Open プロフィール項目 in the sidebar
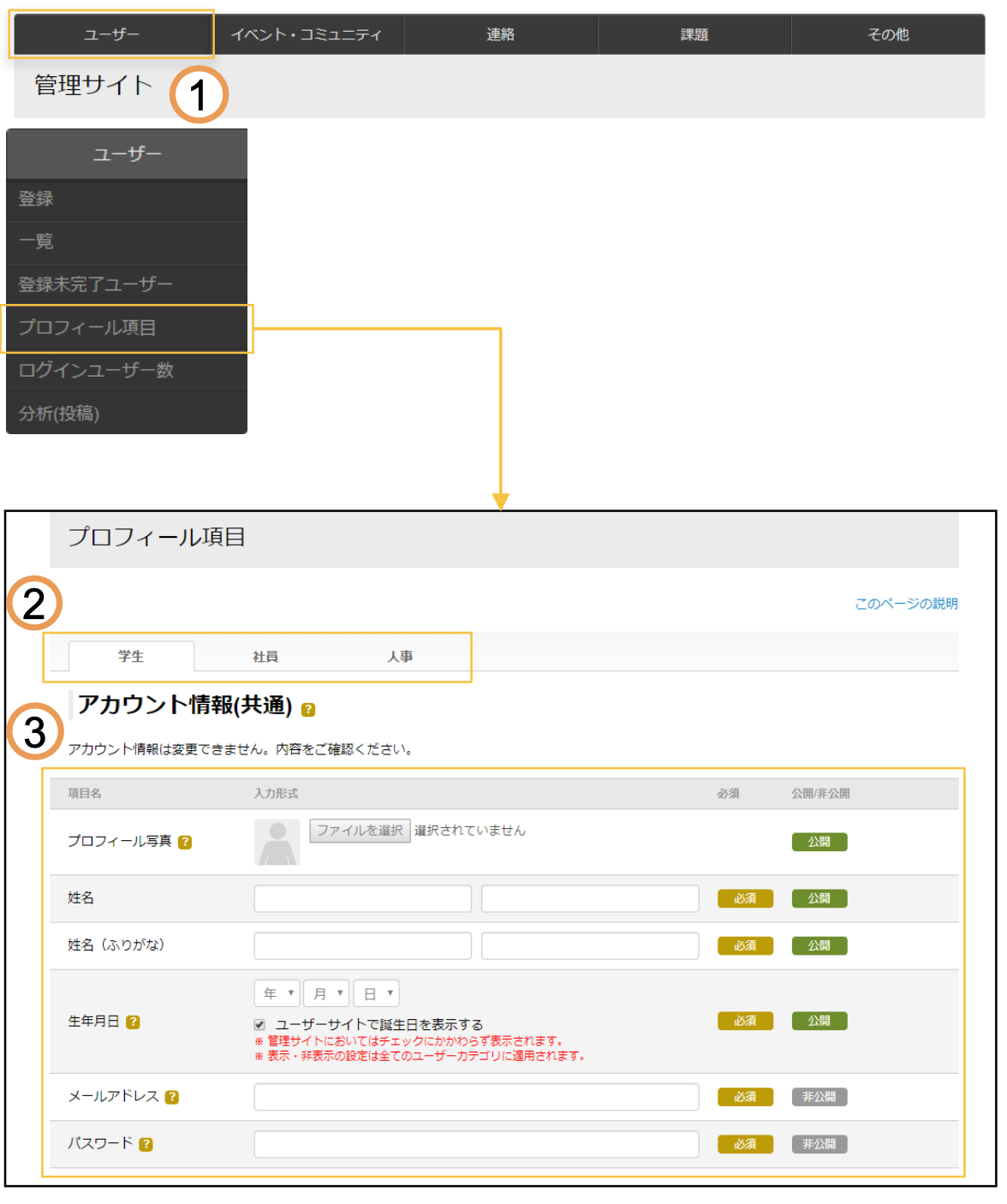1007x1204 pixels. (x=127, y=328)
